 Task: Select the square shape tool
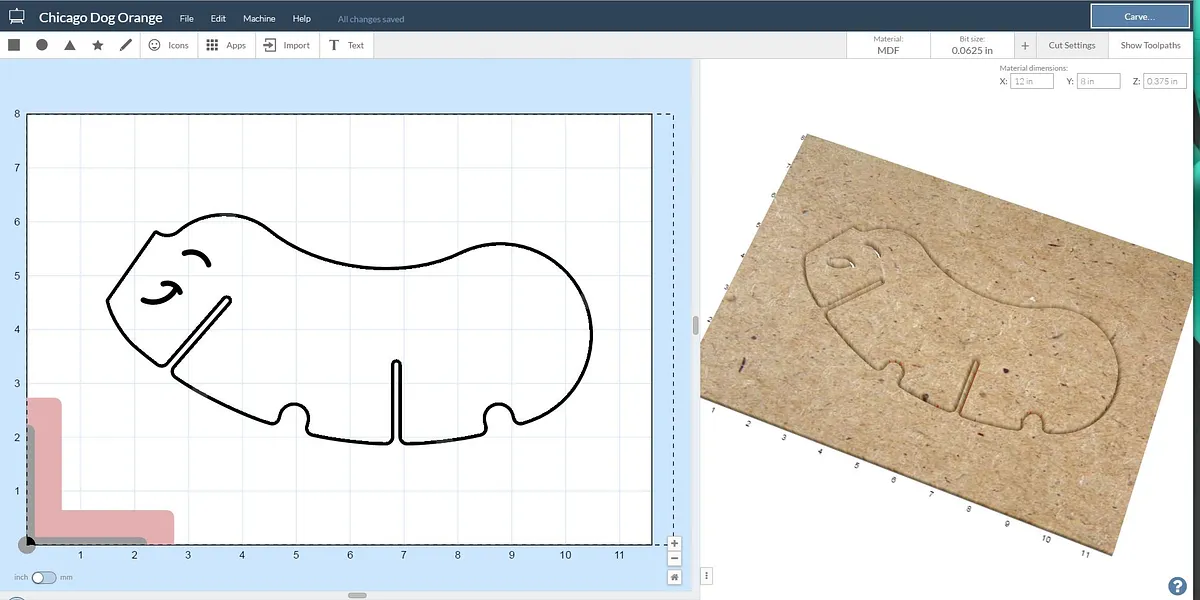14,45
